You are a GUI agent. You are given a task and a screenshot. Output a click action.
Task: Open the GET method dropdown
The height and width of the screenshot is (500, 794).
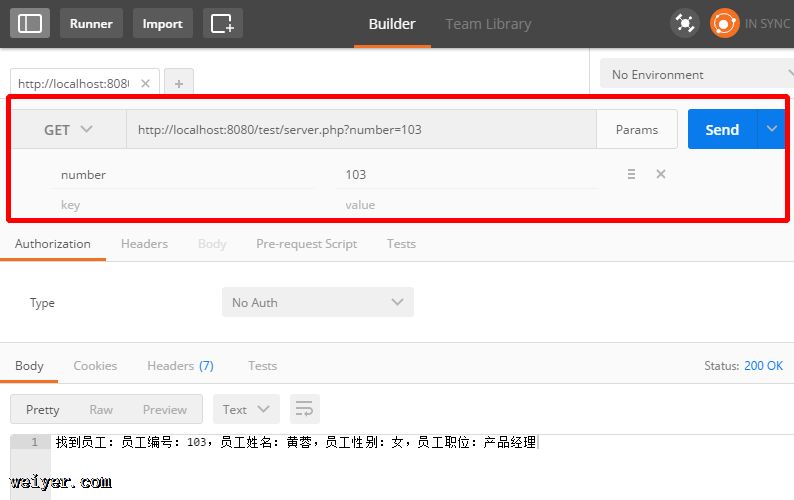(68, 130)
